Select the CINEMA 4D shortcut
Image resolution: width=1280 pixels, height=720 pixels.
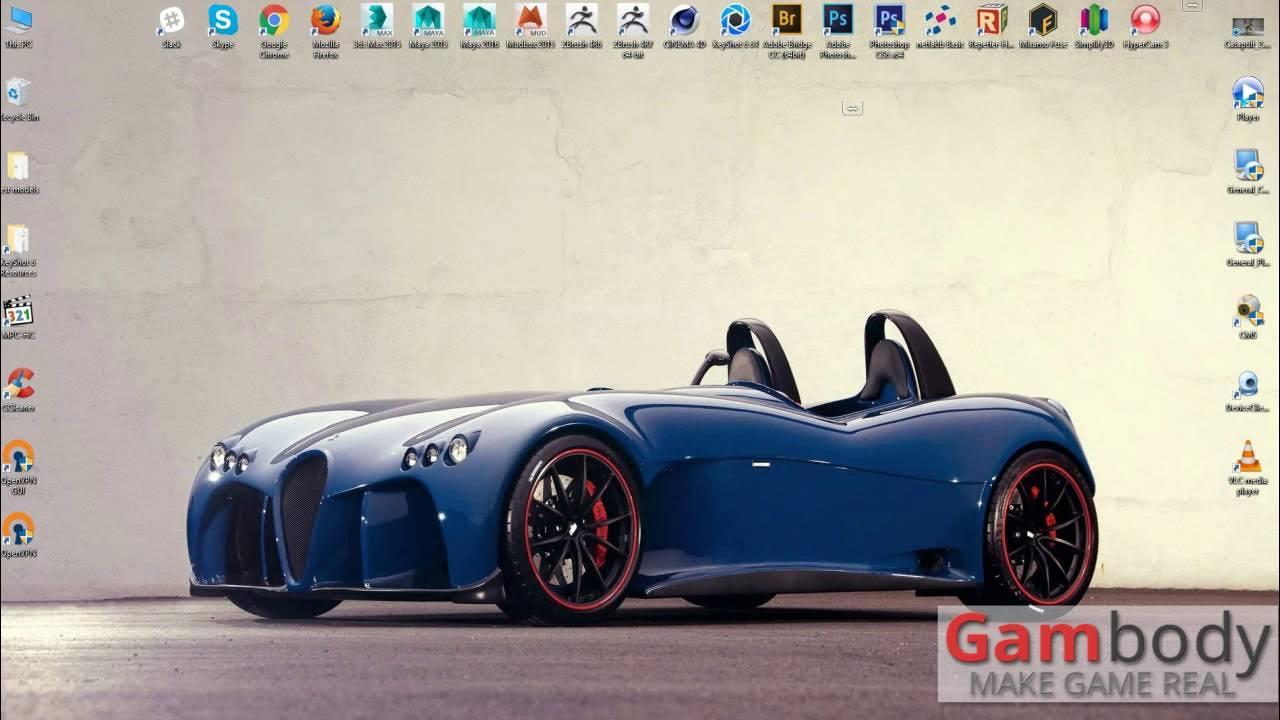[684, 21]
